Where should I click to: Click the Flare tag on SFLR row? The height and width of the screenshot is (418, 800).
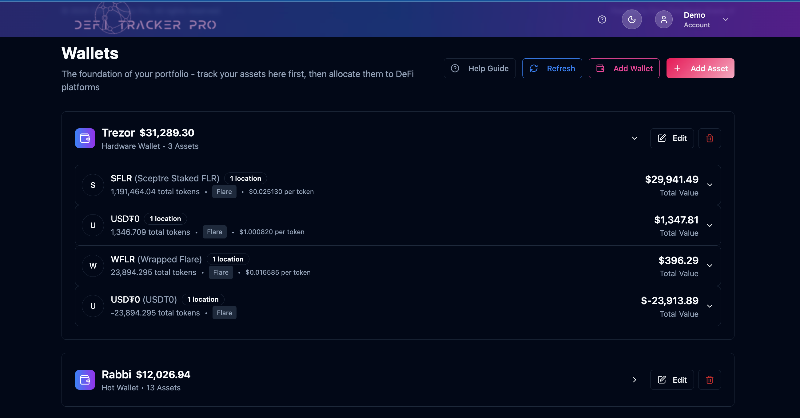[x=224, y=192]
